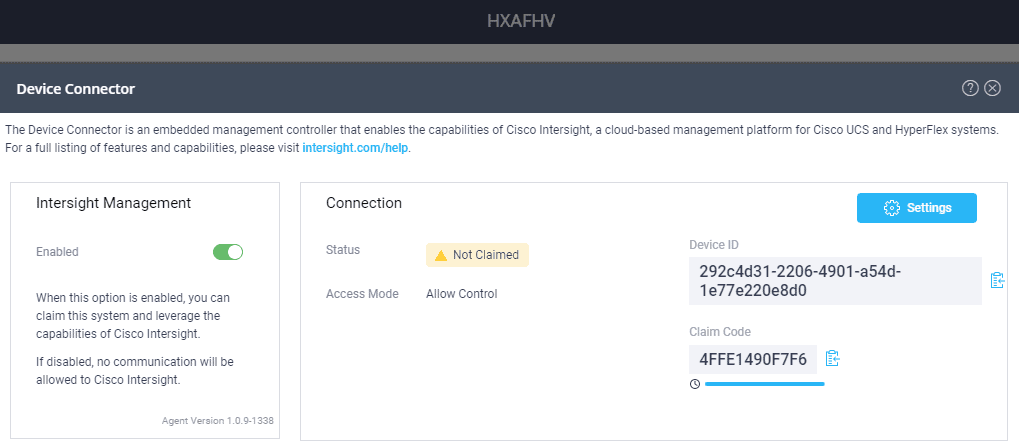Viewport: 1019px width, 448px height.
Task: Click the HXAFHV title in top bar
Action: pos(521,21)
